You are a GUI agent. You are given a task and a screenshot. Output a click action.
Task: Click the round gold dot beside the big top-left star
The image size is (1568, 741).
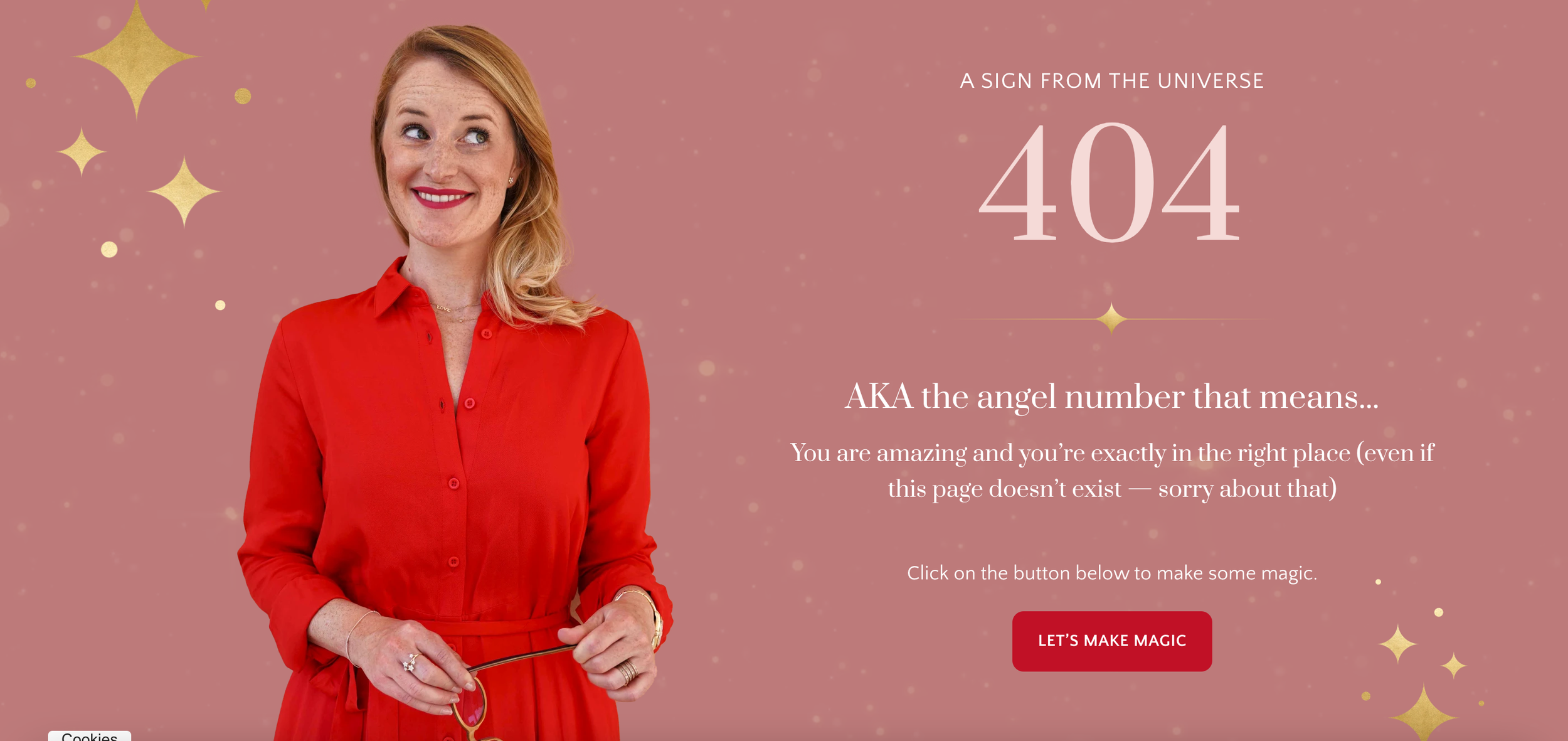coord(243,96)
